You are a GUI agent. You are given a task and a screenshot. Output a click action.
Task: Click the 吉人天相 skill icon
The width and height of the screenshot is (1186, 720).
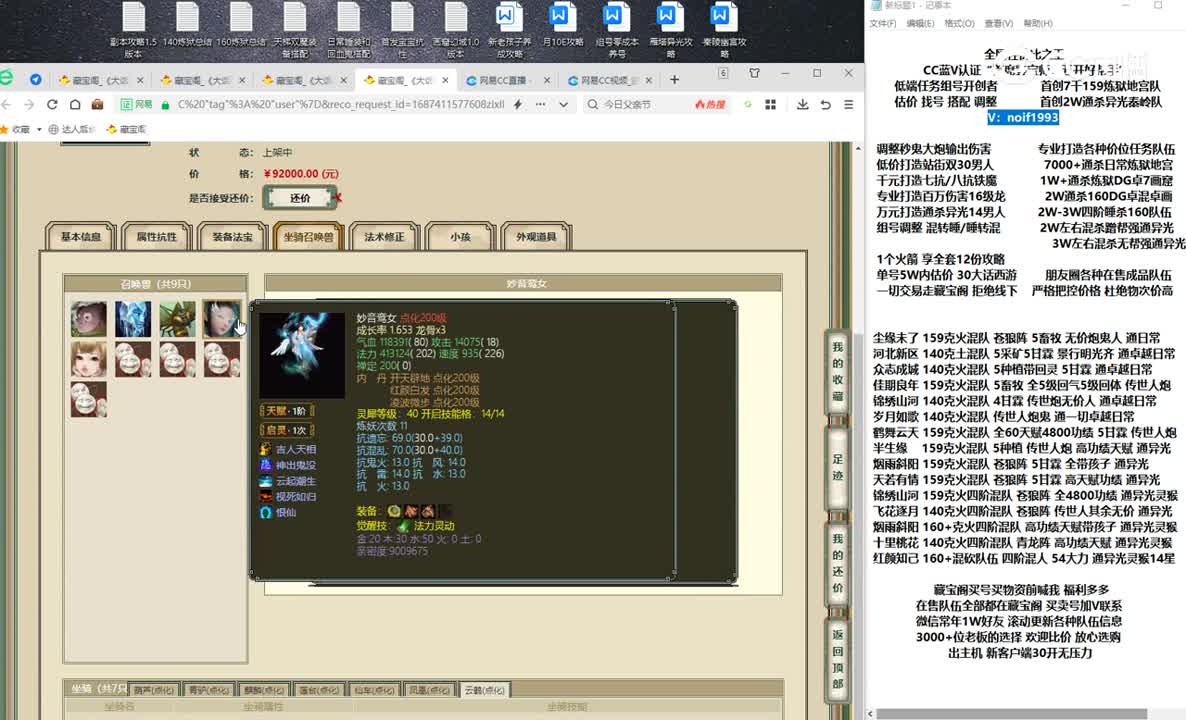[265, 449]
